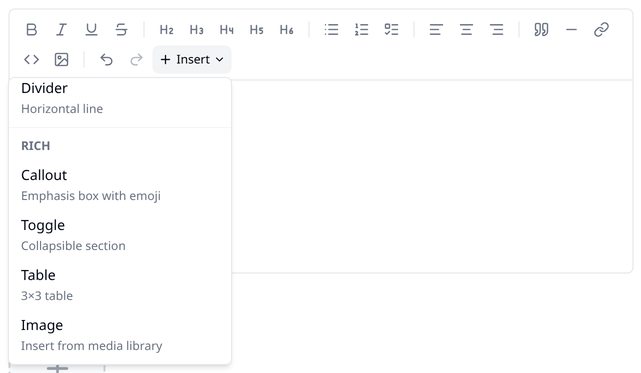
Task: Insert a numbered list
Action: [x=361, y=29]
